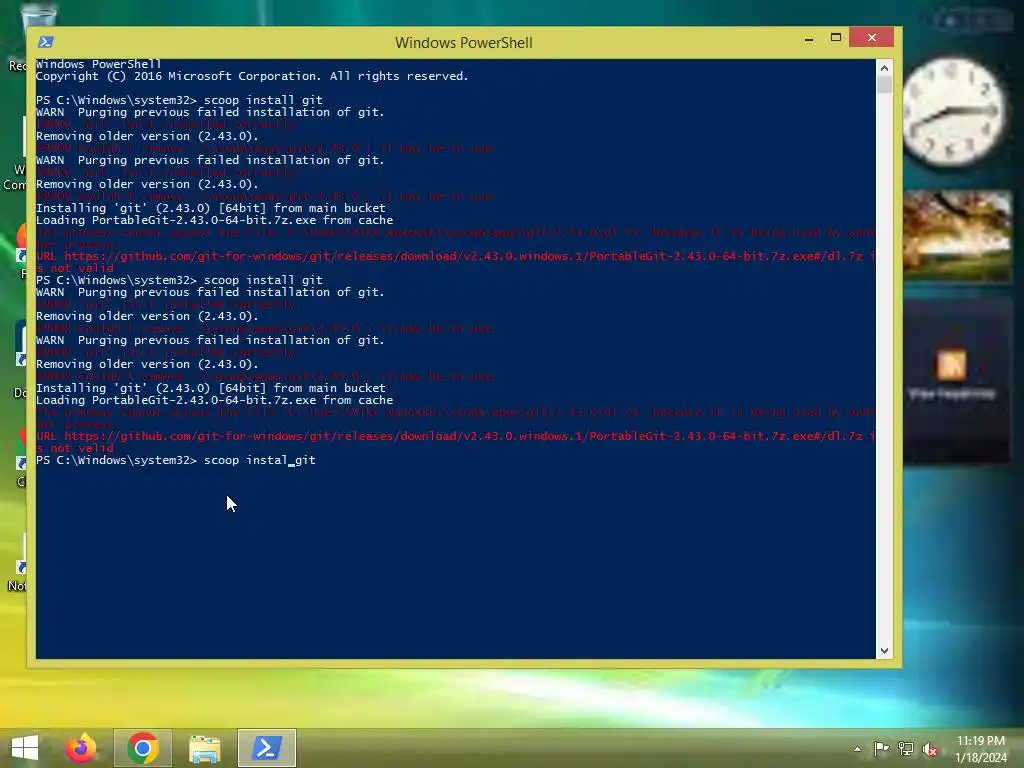Click the 'Windows PowerShell' title bar text
The width and height of the screenshot is (1024, 768).
pyautogui.click(x=464, y=42)
